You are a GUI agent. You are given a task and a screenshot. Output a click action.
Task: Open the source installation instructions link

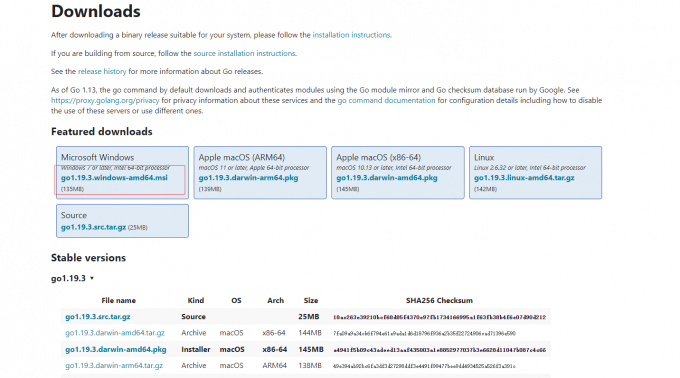point(245,53)
